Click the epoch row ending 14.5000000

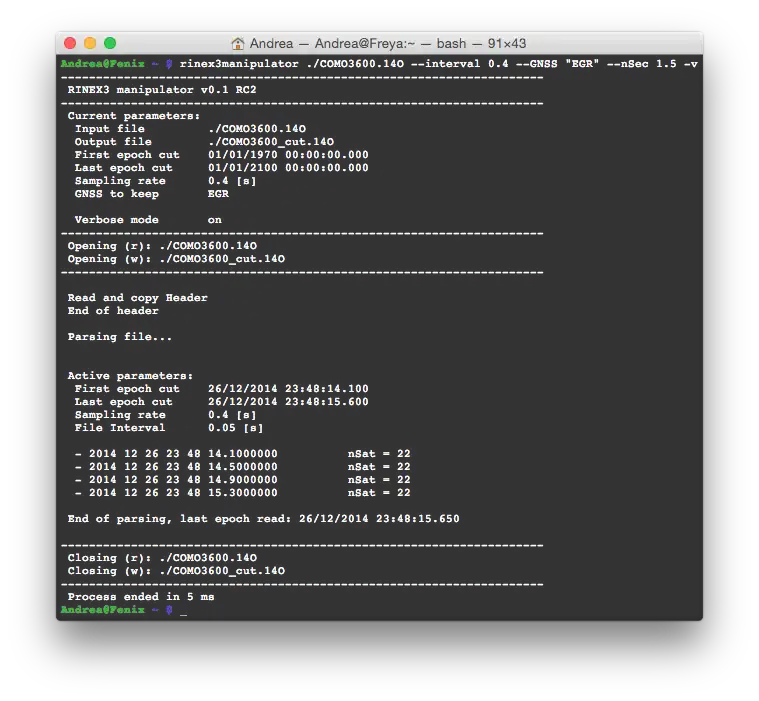tap(243, 467)
